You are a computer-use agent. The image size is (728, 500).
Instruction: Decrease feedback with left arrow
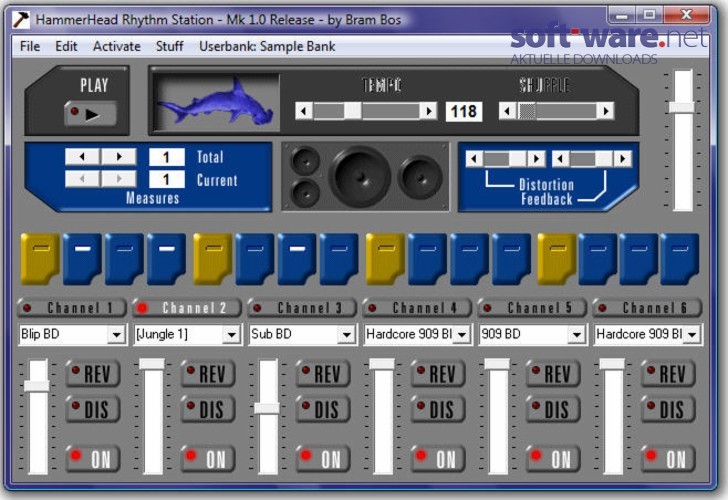click(560, 159)
